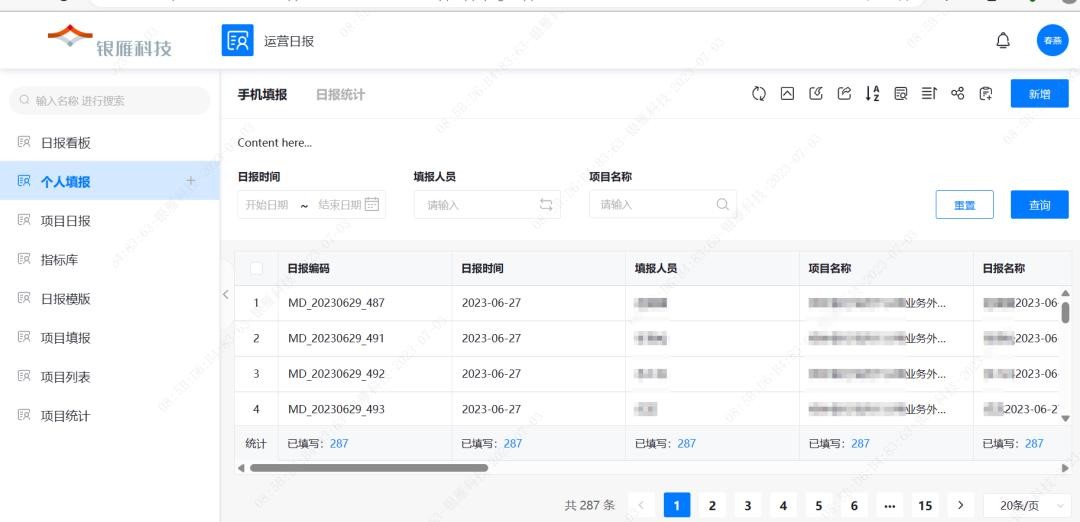Viewport: 1080px width, 522px height.
Task: Click the export arrow icon in toolbar
Action: click(844, 94)
